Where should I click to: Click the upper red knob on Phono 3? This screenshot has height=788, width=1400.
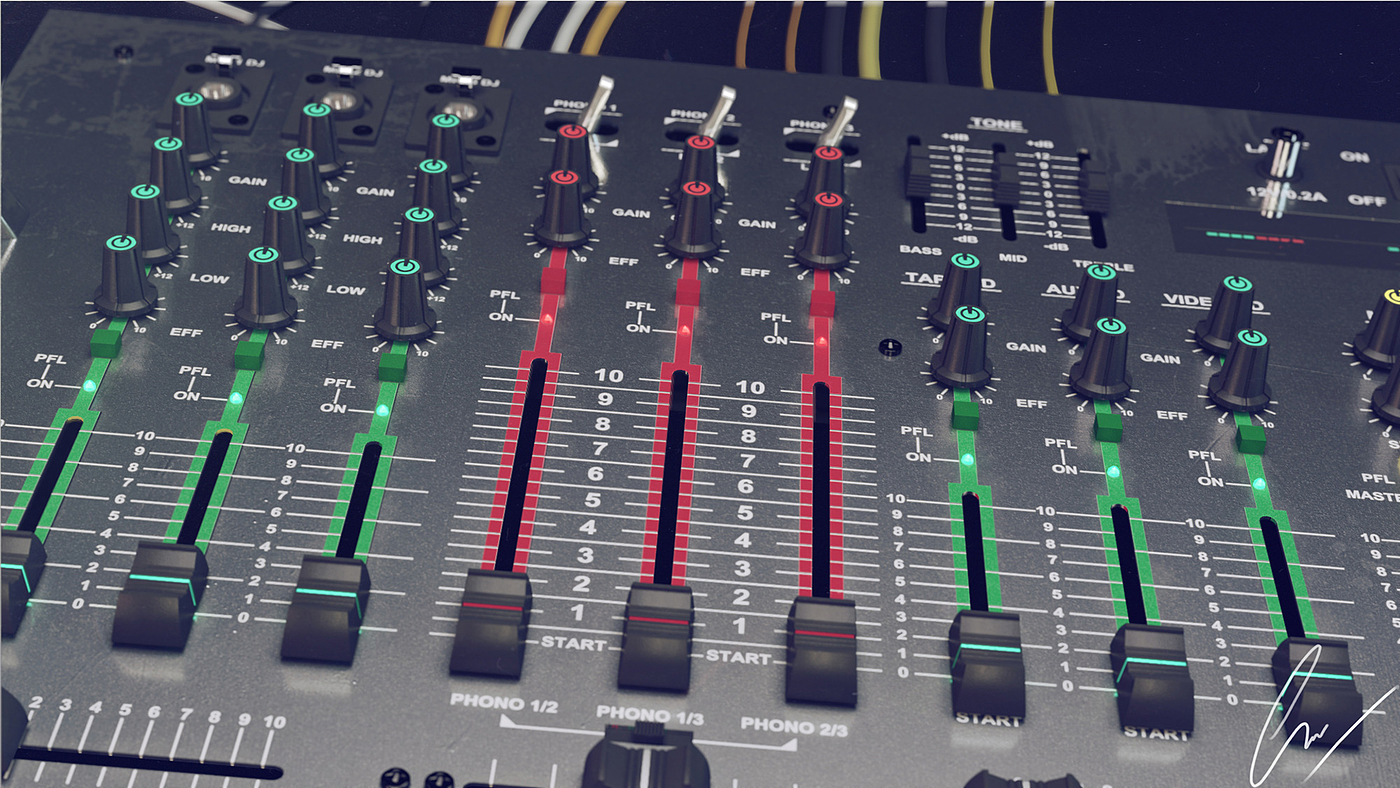[x=826, y=180]
